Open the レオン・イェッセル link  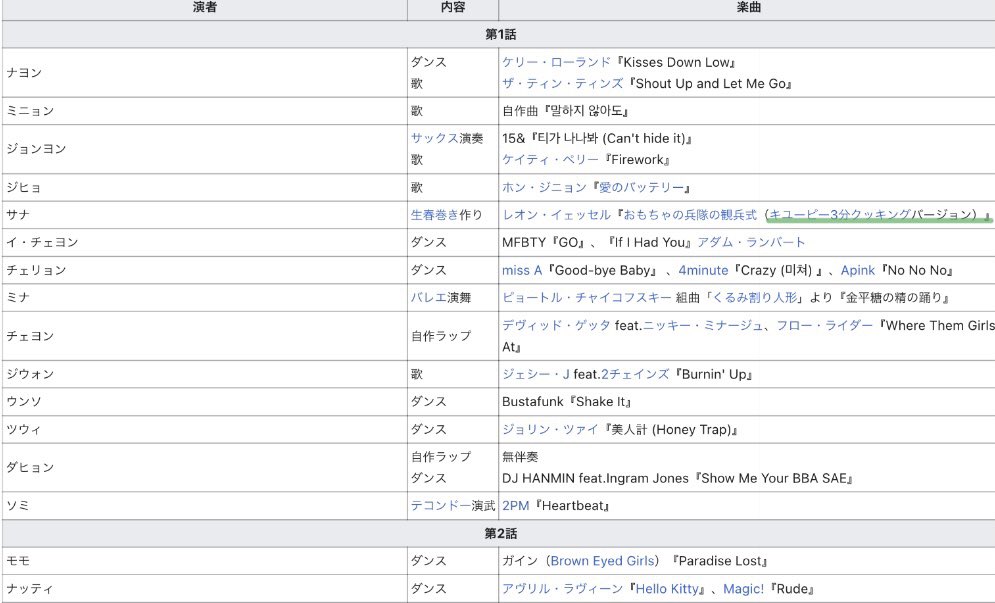click(x=556, y=215)
